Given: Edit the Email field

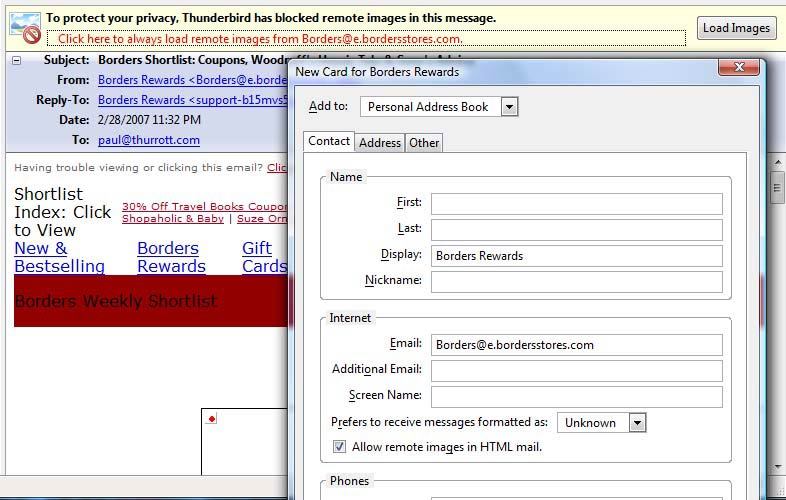Looking at the screenshot, I should (576, 345).
